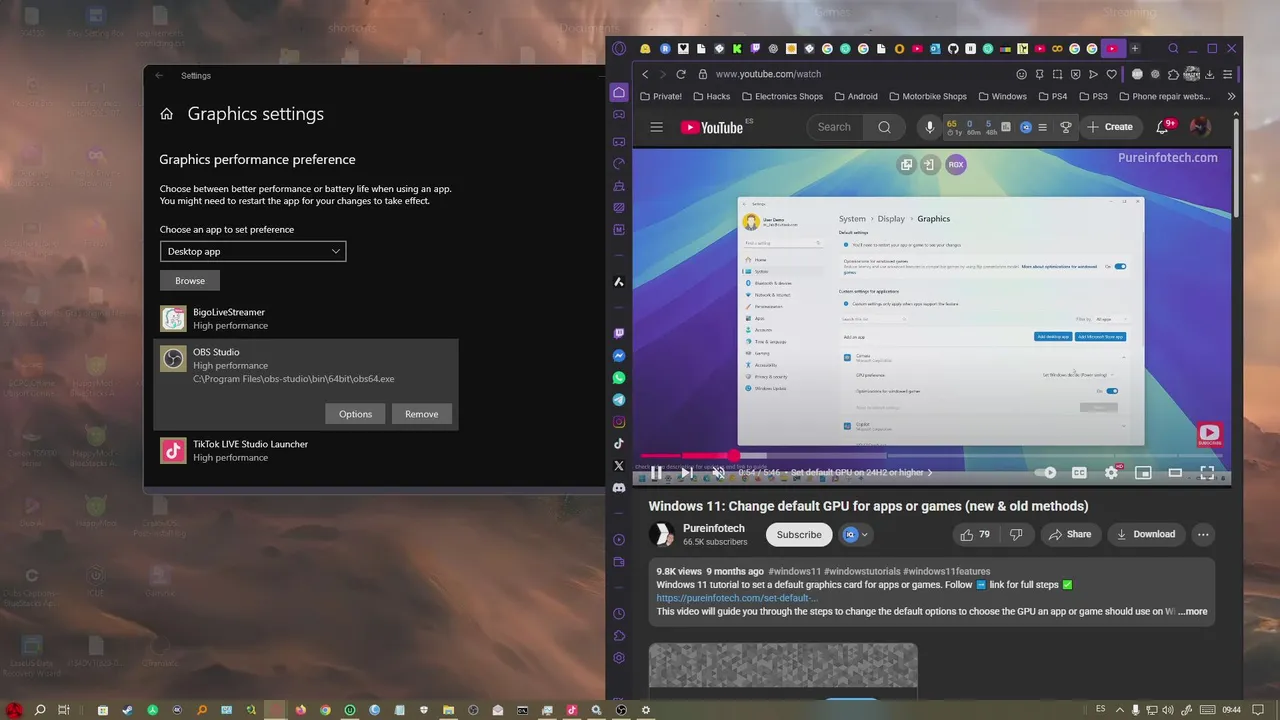Show more bookmarks with double chevron
The image size is (1280, 720).
point(1231,97)
